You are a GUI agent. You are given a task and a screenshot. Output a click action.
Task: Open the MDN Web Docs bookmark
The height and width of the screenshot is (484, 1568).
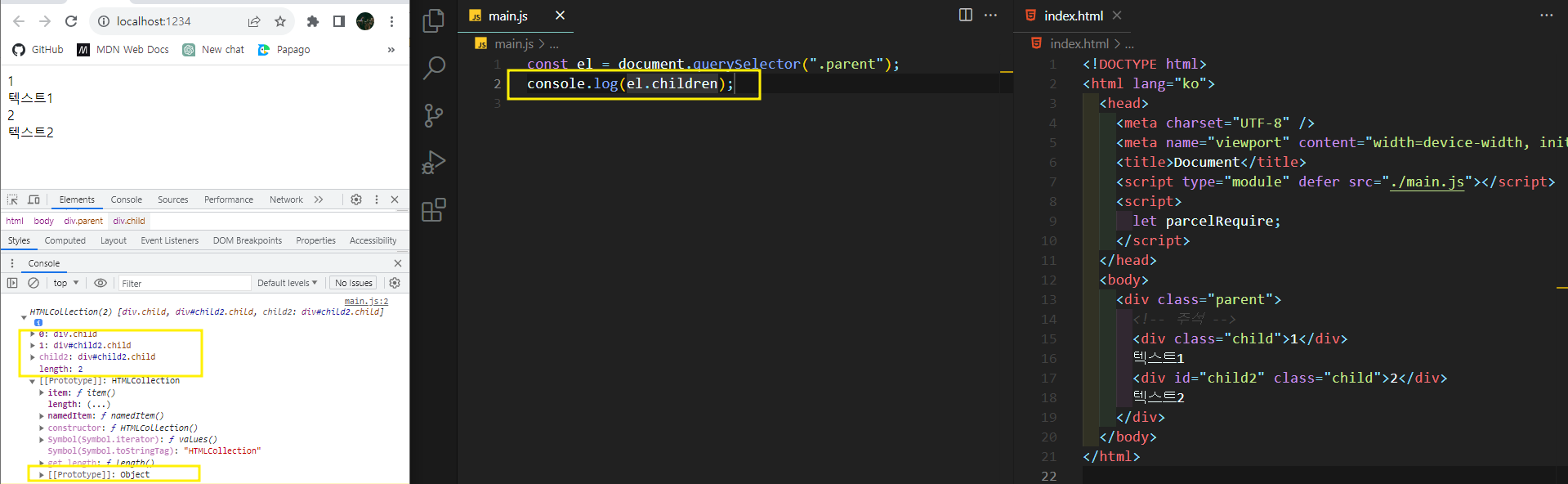pyautogui.click(x=123, y=50)
